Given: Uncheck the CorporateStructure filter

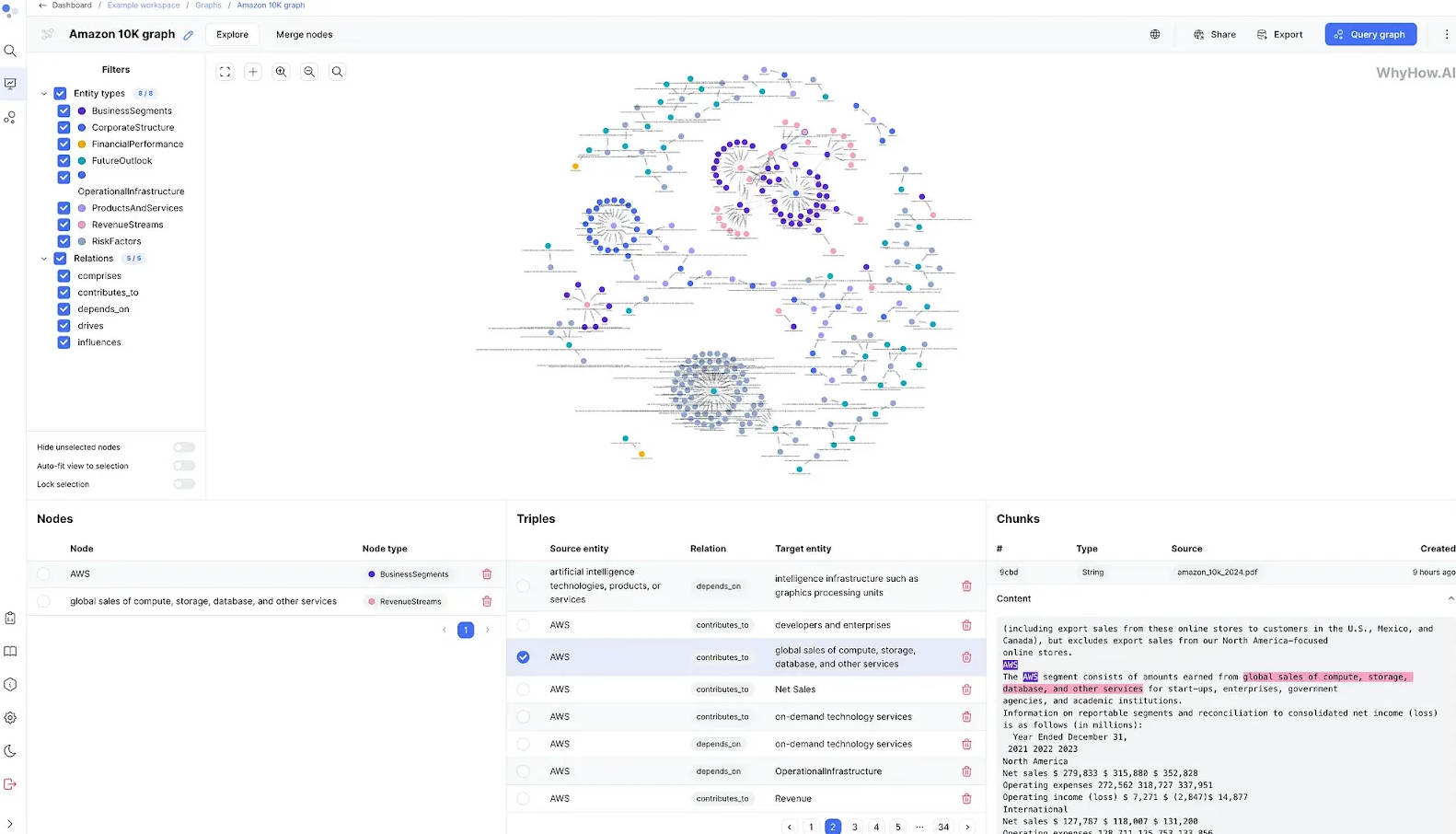Looking at the screenshot, I should tap(64, 127).
